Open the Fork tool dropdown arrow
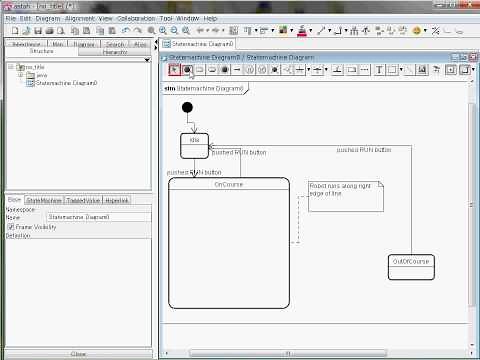 (308, 70)
